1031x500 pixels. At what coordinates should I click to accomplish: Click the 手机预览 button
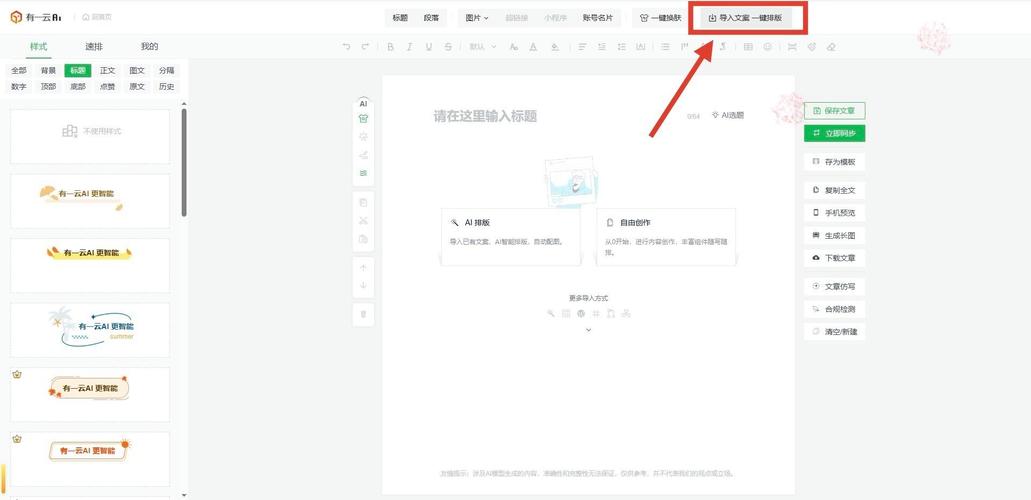(x=834, y=213)
